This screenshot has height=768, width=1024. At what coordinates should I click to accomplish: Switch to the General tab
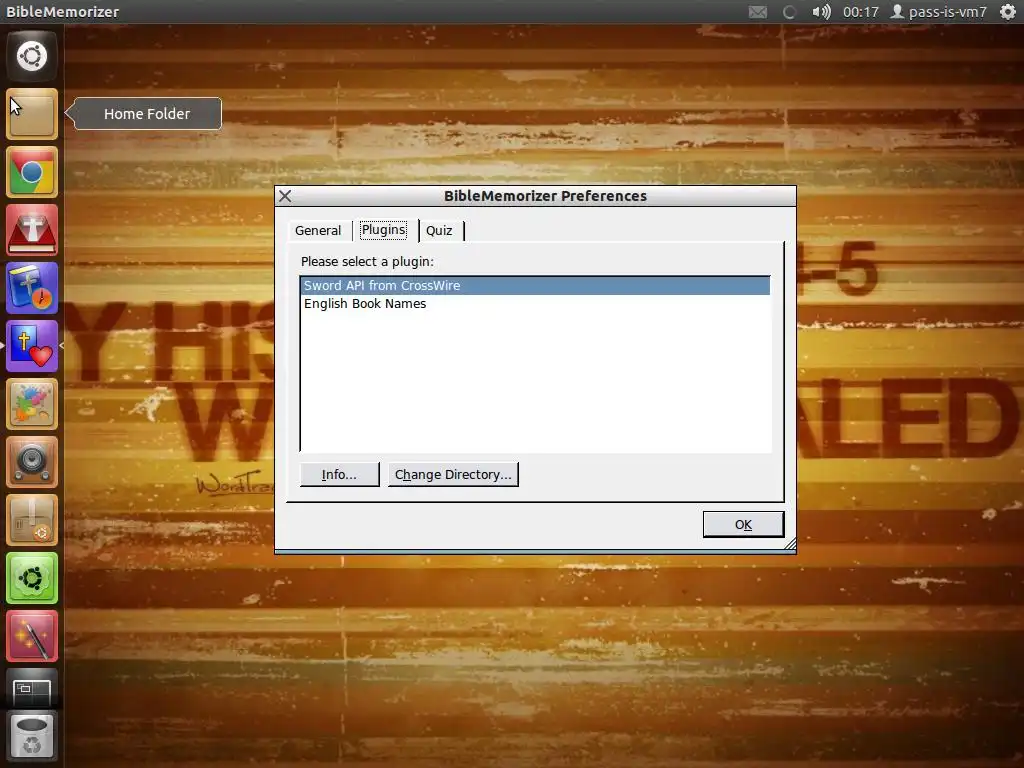tap(318, 231)
